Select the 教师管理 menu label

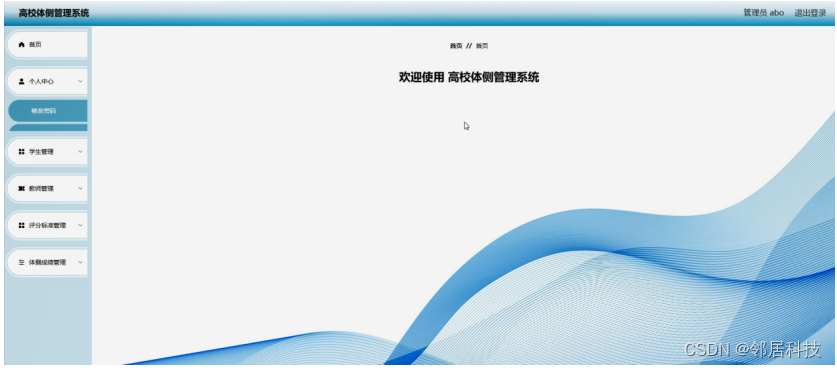(x=41, y=189)
